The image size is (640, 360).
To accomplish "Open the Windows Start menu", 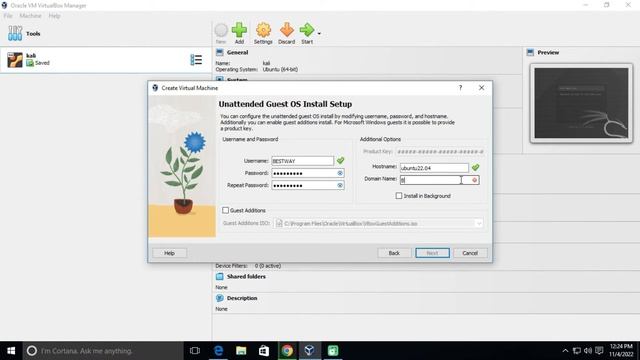I will (11, 351).
